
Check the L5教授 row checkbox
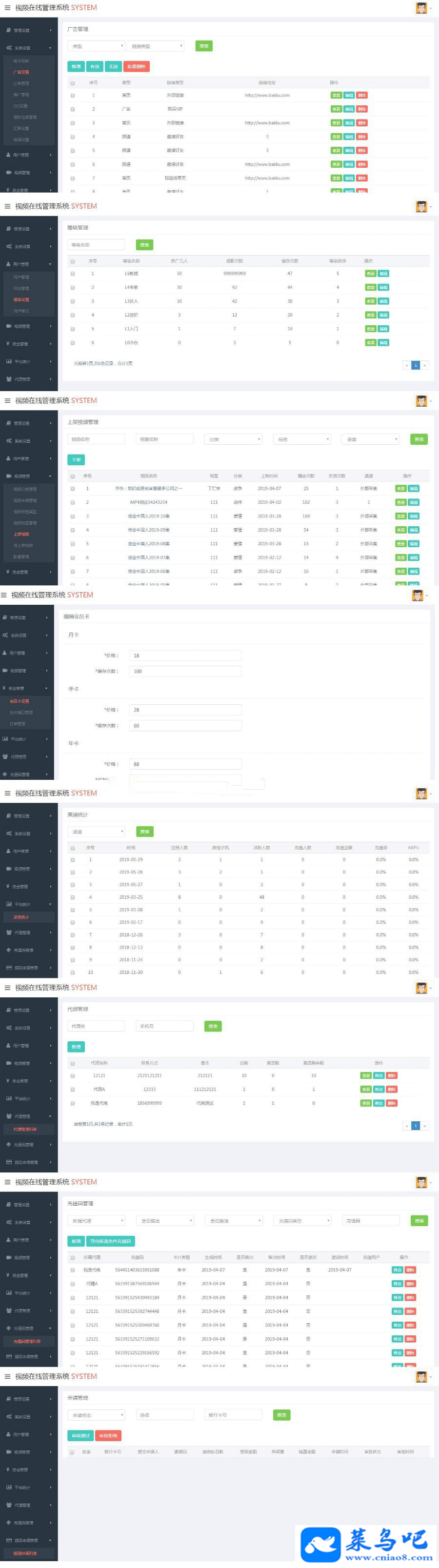[73, 274]
